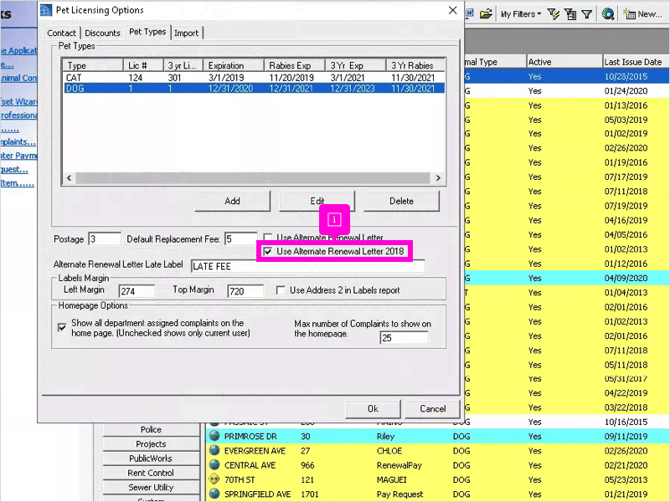Screen dimensions: 670x502
Task: Select the SPRINGFIELD AVE row
Action: (438, 494)
